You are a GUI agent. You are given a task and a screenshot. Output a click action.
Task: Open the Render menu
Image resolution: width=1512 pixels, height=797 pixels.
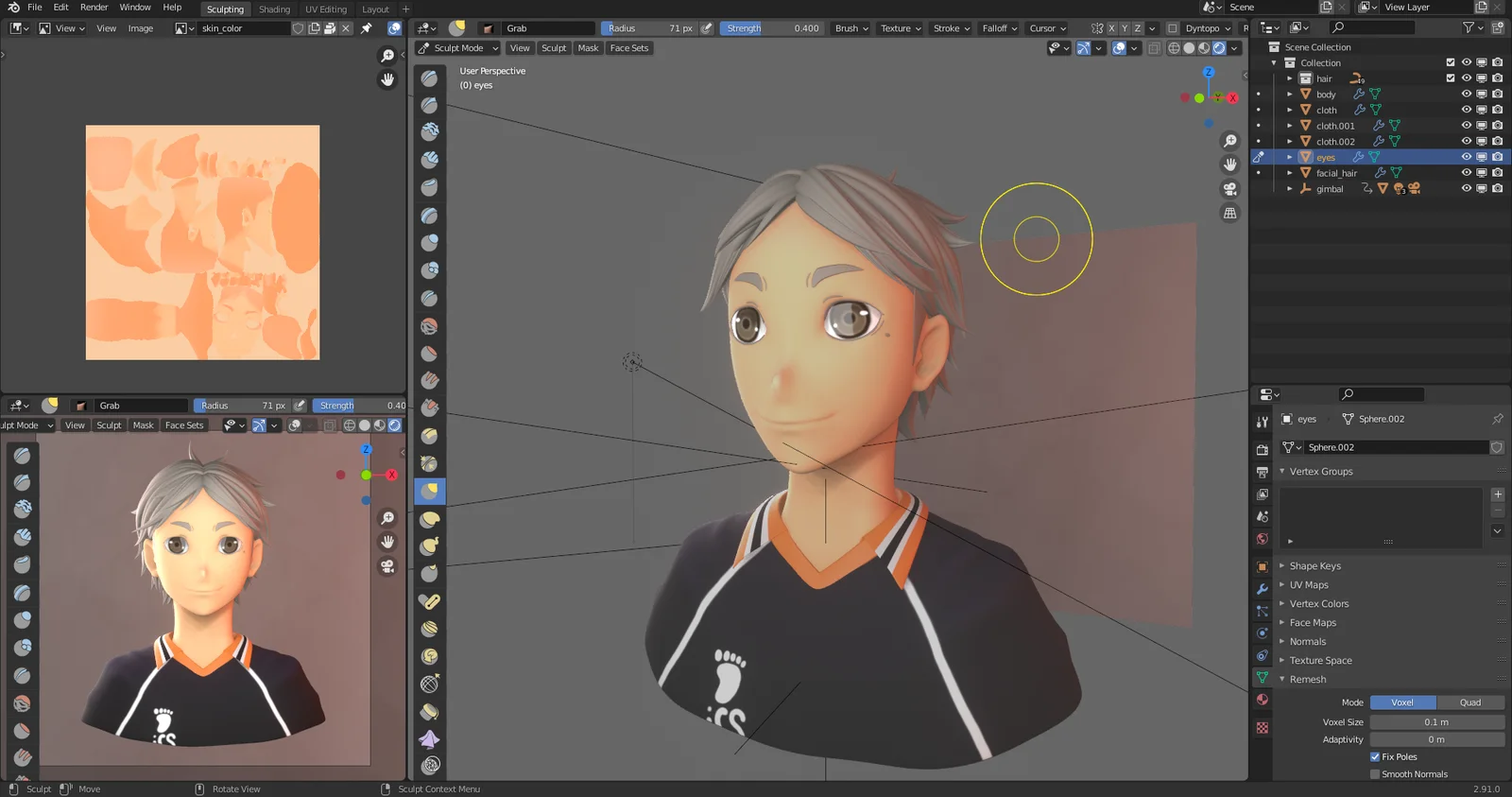pos(94,8)
